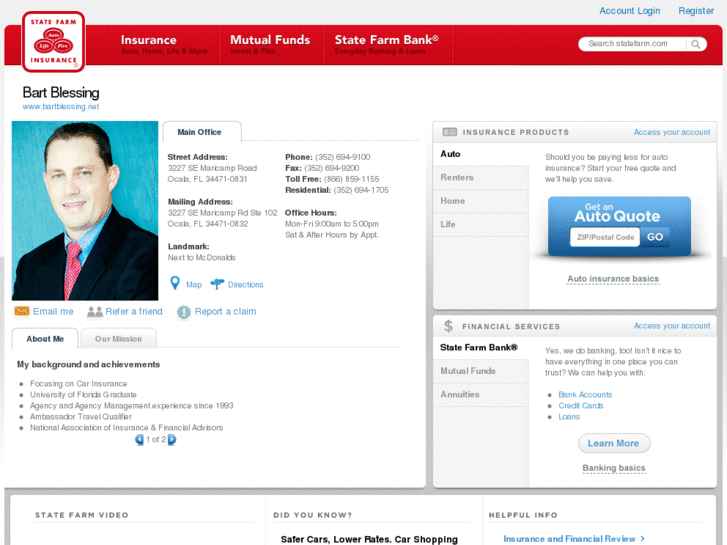
Task: Click the Map link
Action: pyautogui.click(x=194, y=285)
